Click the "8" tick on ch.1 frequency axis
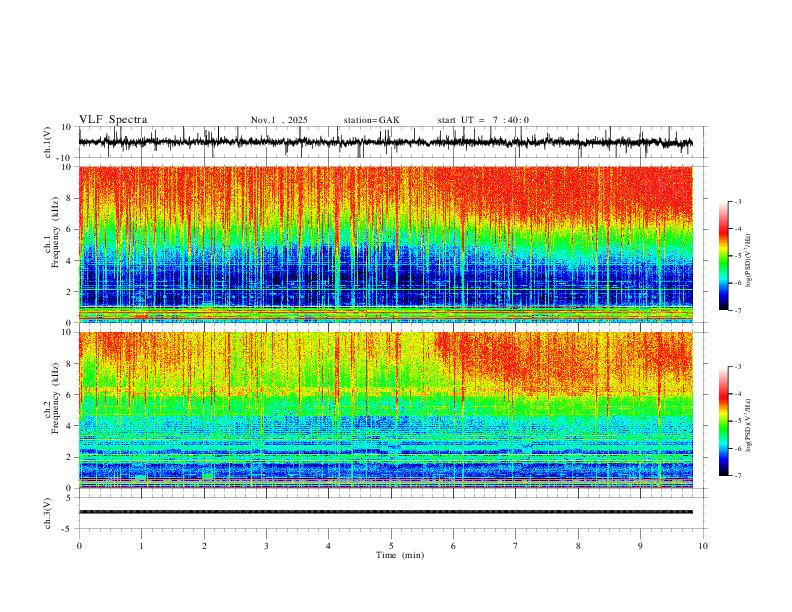The width and height of the screenshot is (792, 612). coord(70,198)
